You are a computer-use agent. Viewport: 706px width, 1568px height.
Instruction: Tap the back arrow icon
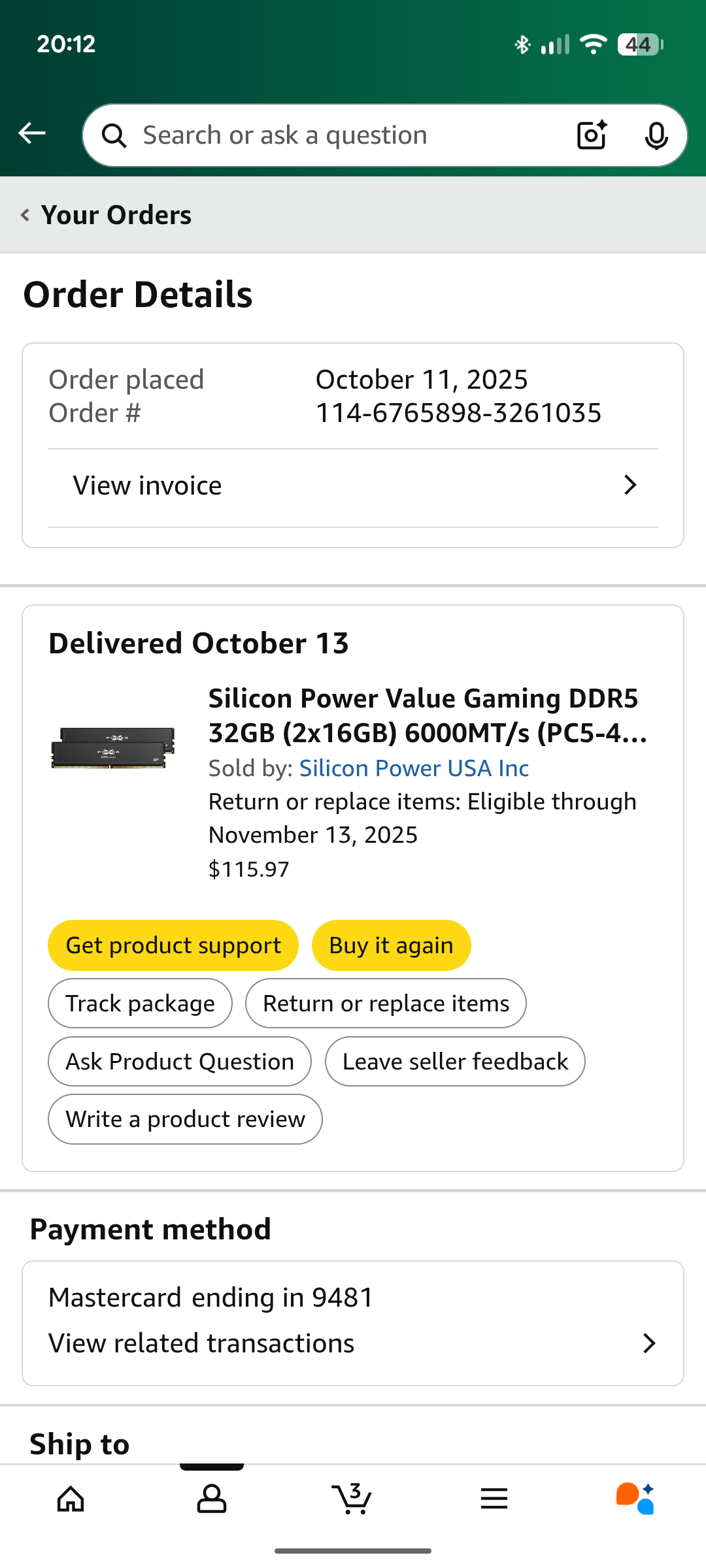tap(31, 134)
